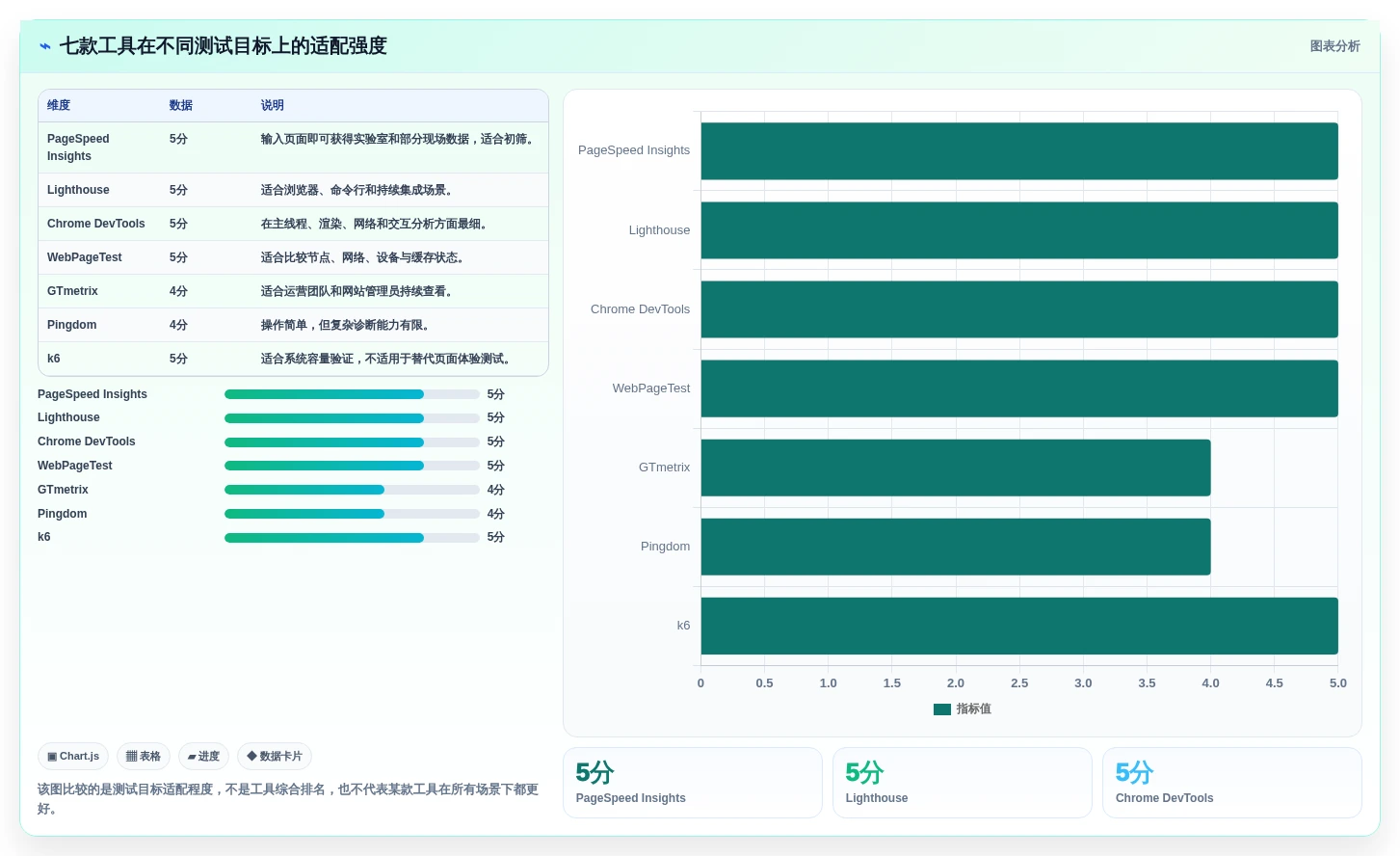Click the 5.0 x-axis tick label
The width and height of the screenshot is (1400, 856).
[1338, 683]
